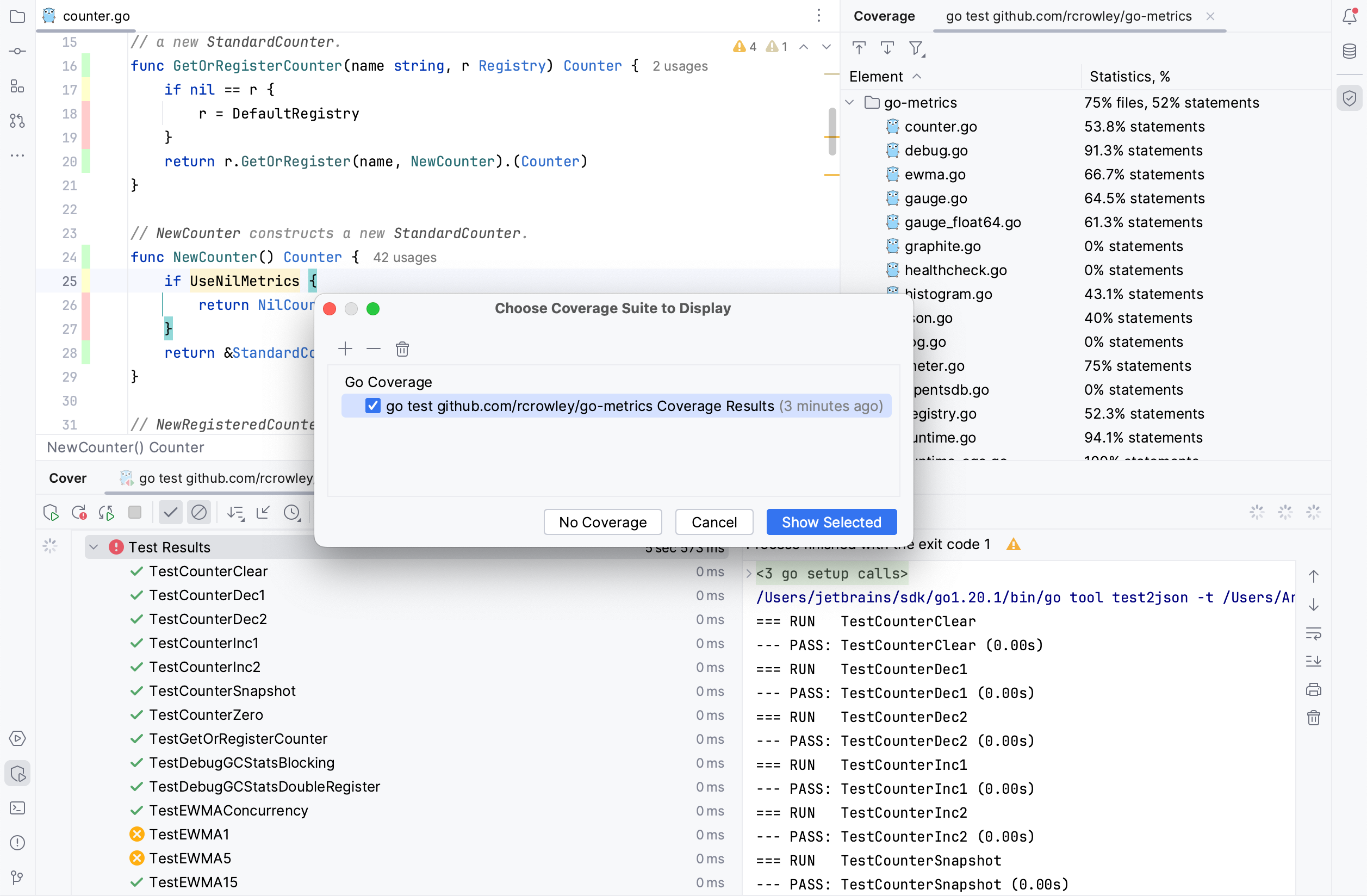Viewport: 1367px width, 896px height.
Task: Clear the console output with trash icon
Action: [1314, 717]
